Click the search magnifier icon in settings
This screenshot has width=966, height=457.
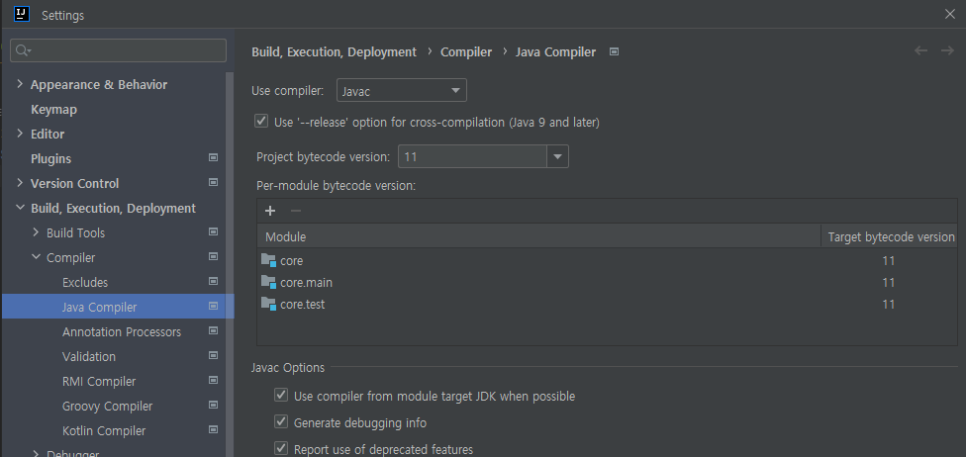(x=22, y=51)
